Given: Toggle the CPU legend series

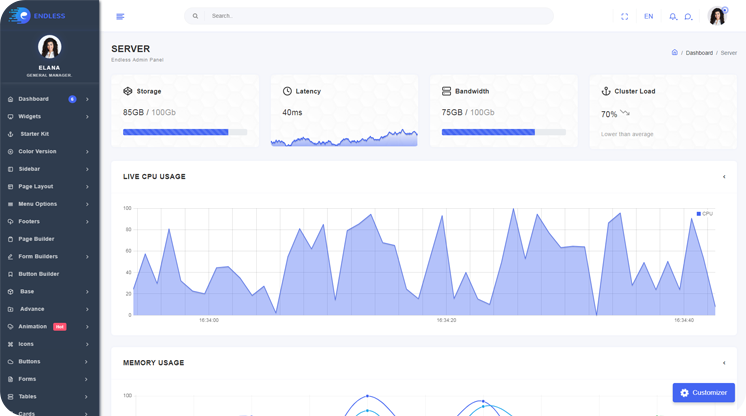Looking at the screenshot, I should pos(705,214).
